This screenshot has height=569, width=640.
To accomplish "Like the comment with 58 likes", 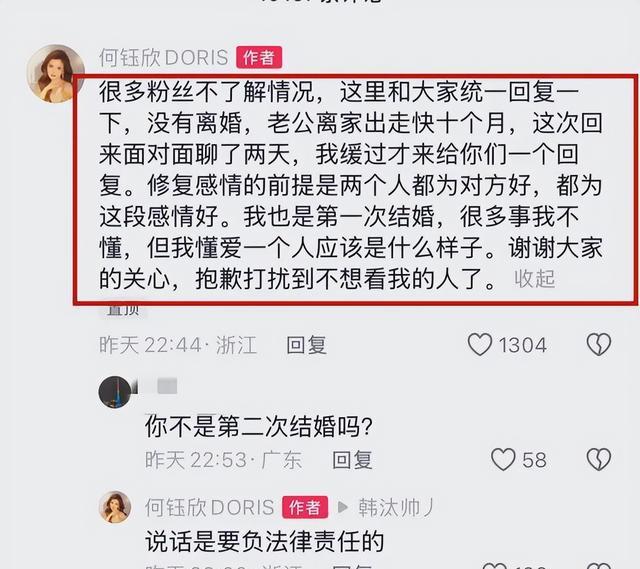I will tap(503, 460).
